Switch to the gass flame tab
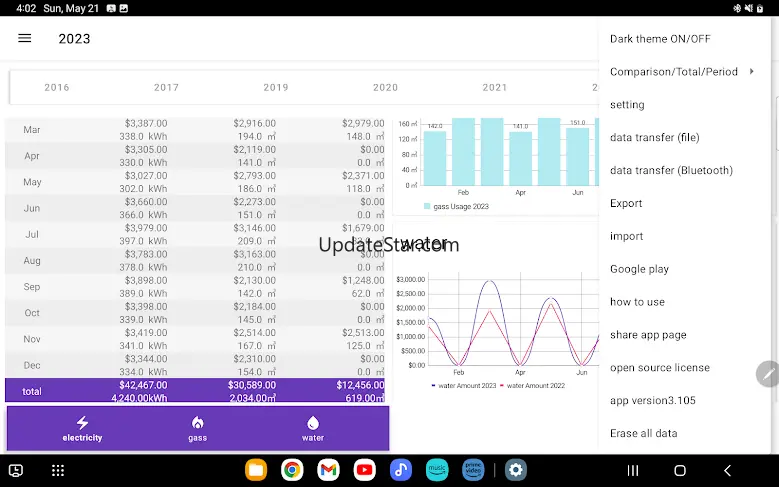The width and height of the screenshot is (779, 487). [197, 429]
